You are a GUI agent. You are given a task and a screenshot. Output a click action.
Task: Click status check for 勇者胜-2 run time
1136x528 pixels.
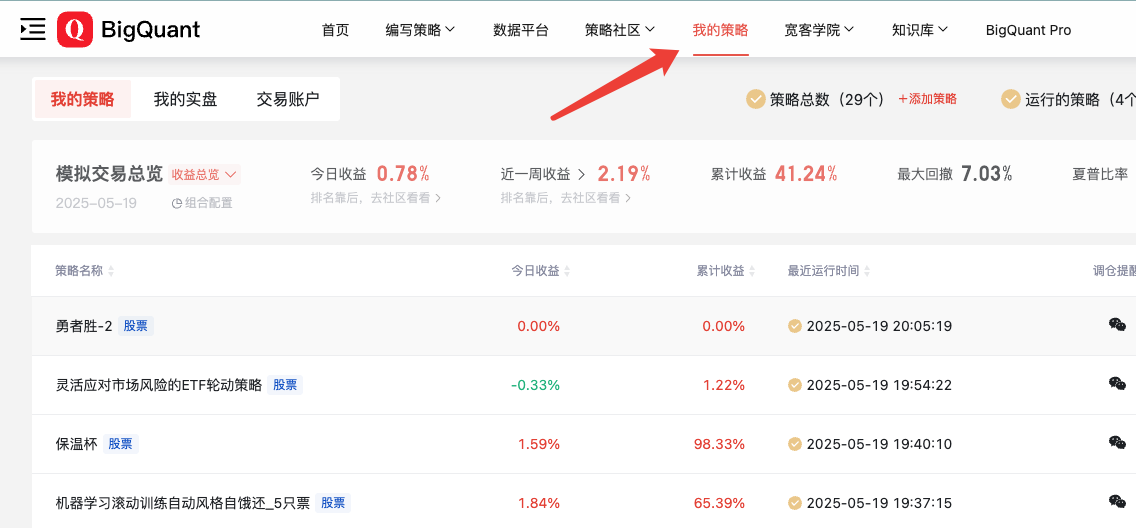coord(795,326)
